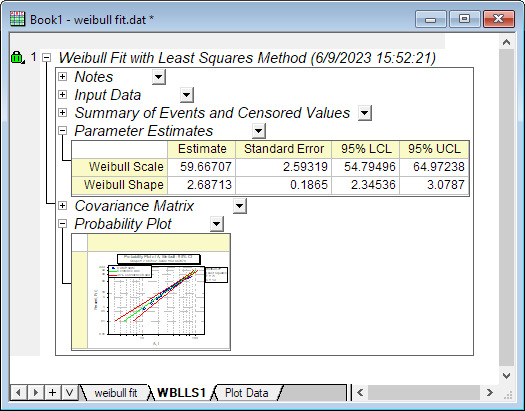Collapse the Parameter Estimates section
This screenshot has height=411, width=525.
[62, 131]
